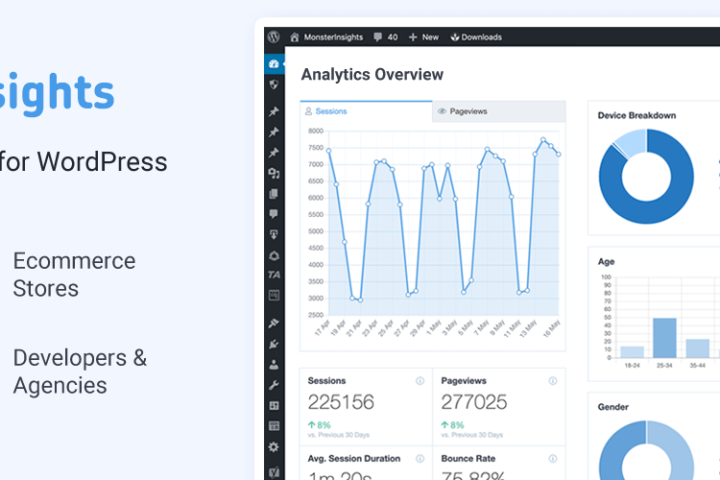Open the comments bubble showing 40
Image resolution: width=720 pixels, height=480 pixels.
click(385, 37)
